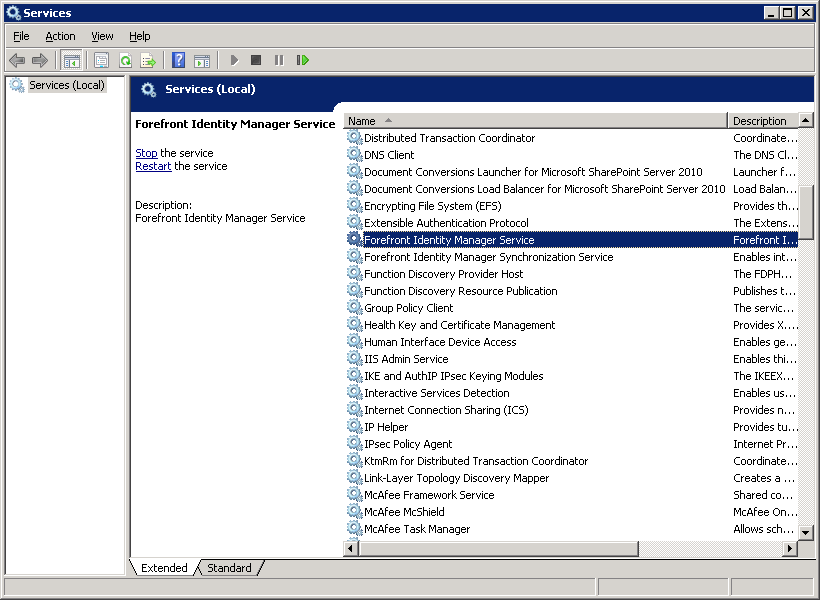820x600 pixels.
Task: Click the Restart the service link
Action: point(153,166)
